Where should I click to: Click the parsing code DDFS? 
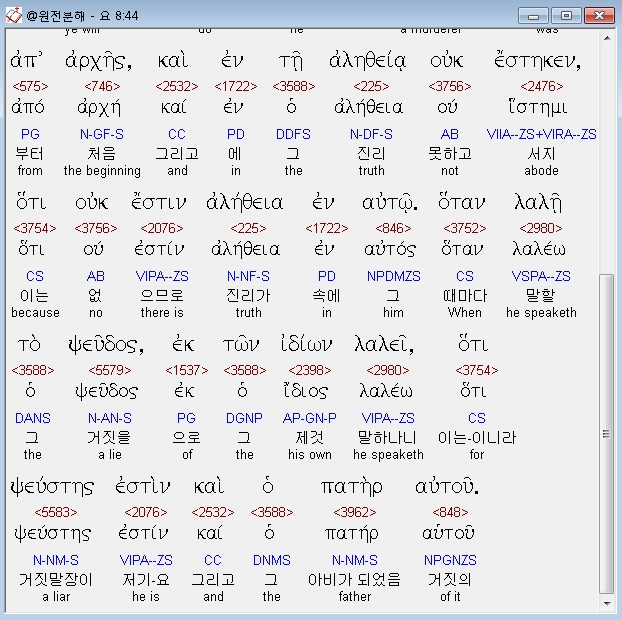pos(293,134)
